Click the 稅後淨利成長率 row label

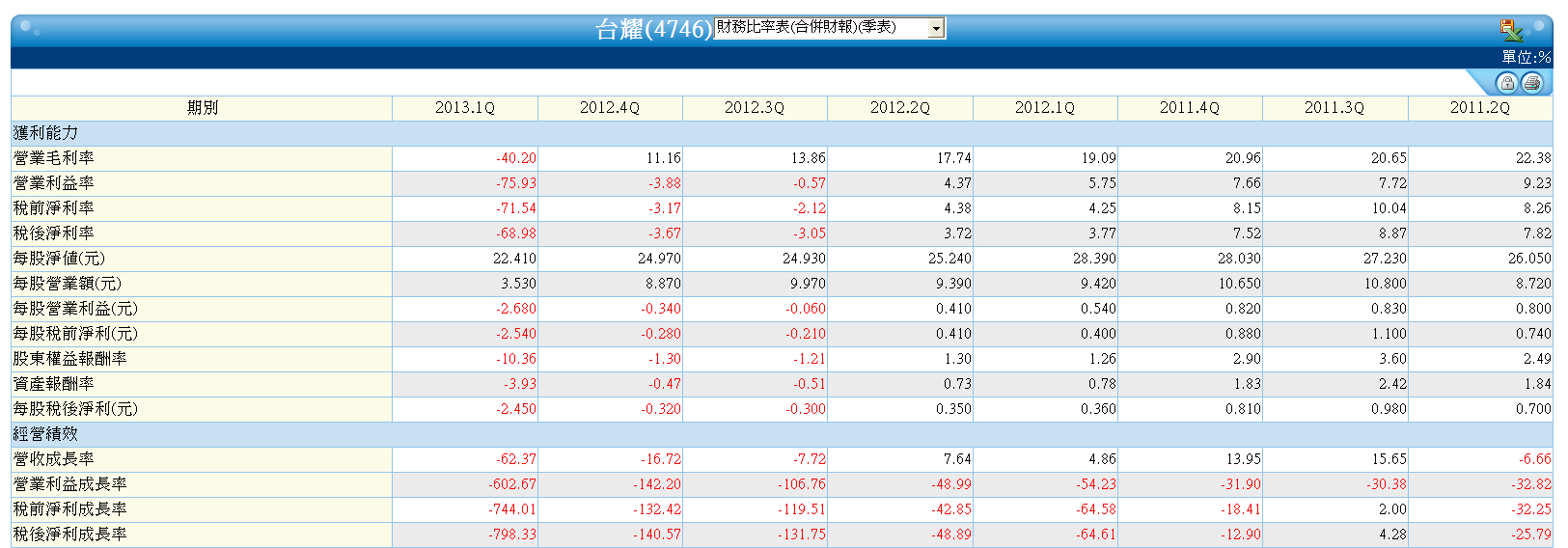pos(69,534)
